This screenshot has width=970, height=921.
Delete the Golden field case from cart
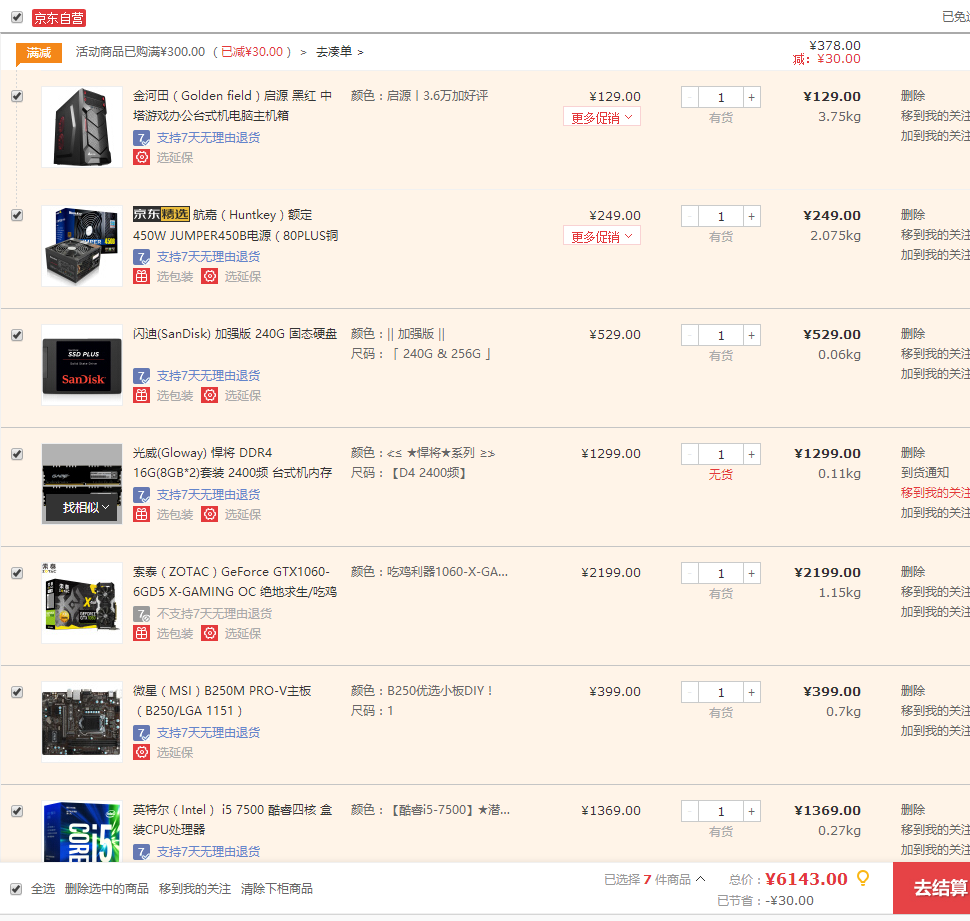point(913,96)
